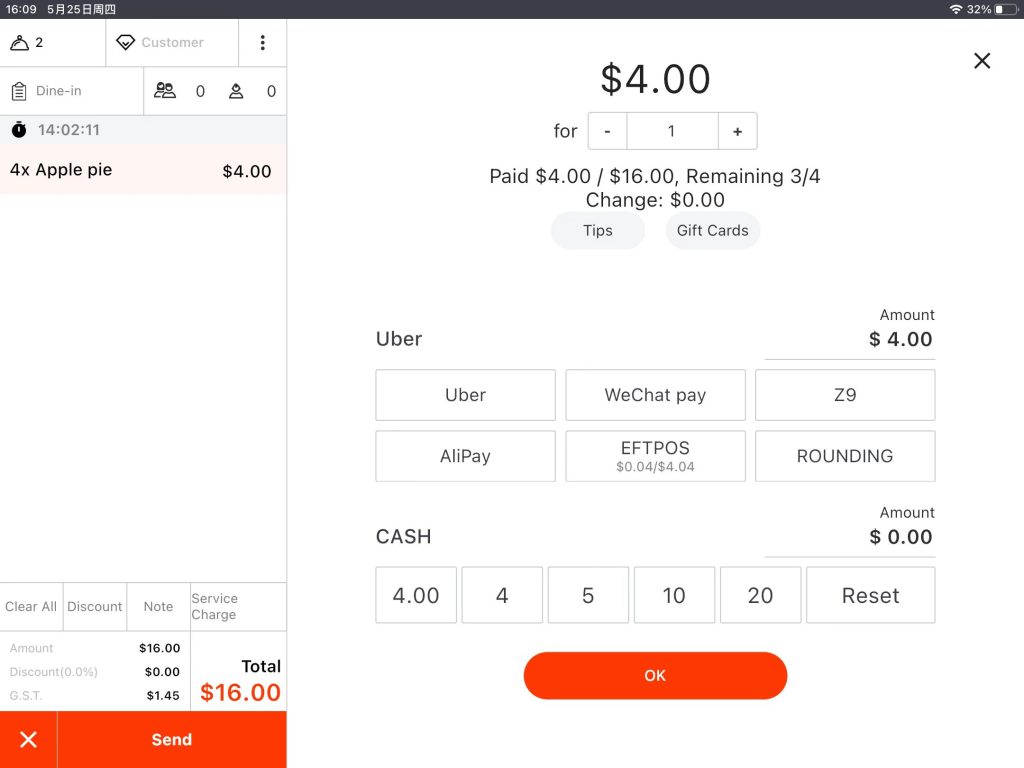Select the 4 dollar cash button
The image size is (1024, 768).
click(502, 595)
